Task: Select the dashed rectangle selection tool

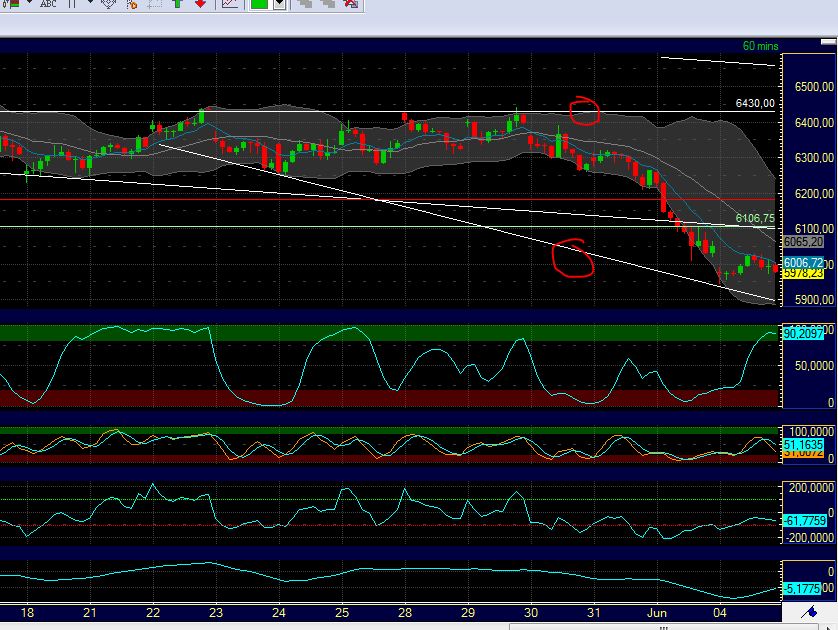Action: click(154, 4)
